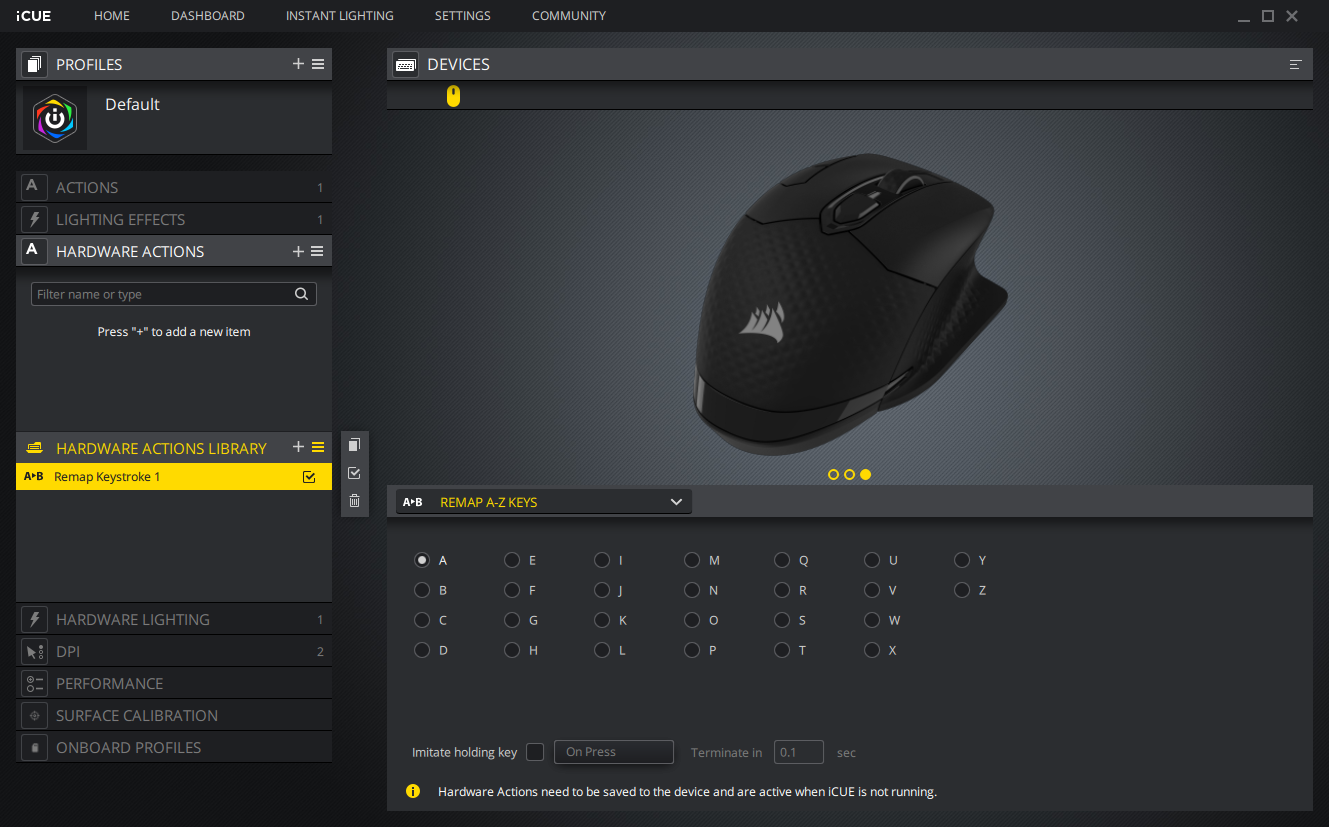Click the iCUE logo
The image size is (1329, 827).
click(x=33, y=16)
